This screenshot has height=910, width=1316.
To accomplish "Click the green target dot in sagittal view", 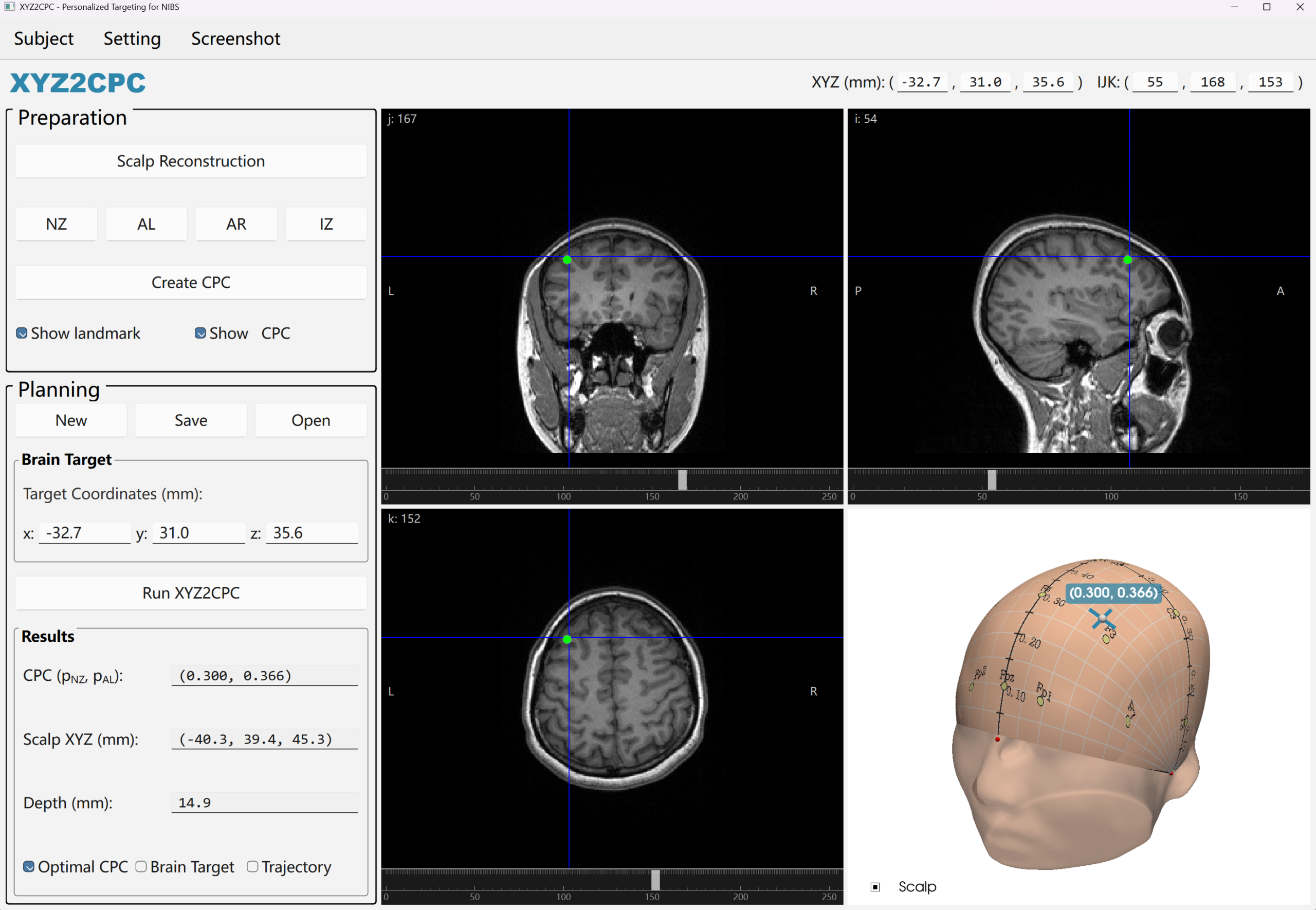I will [1127, 260].
